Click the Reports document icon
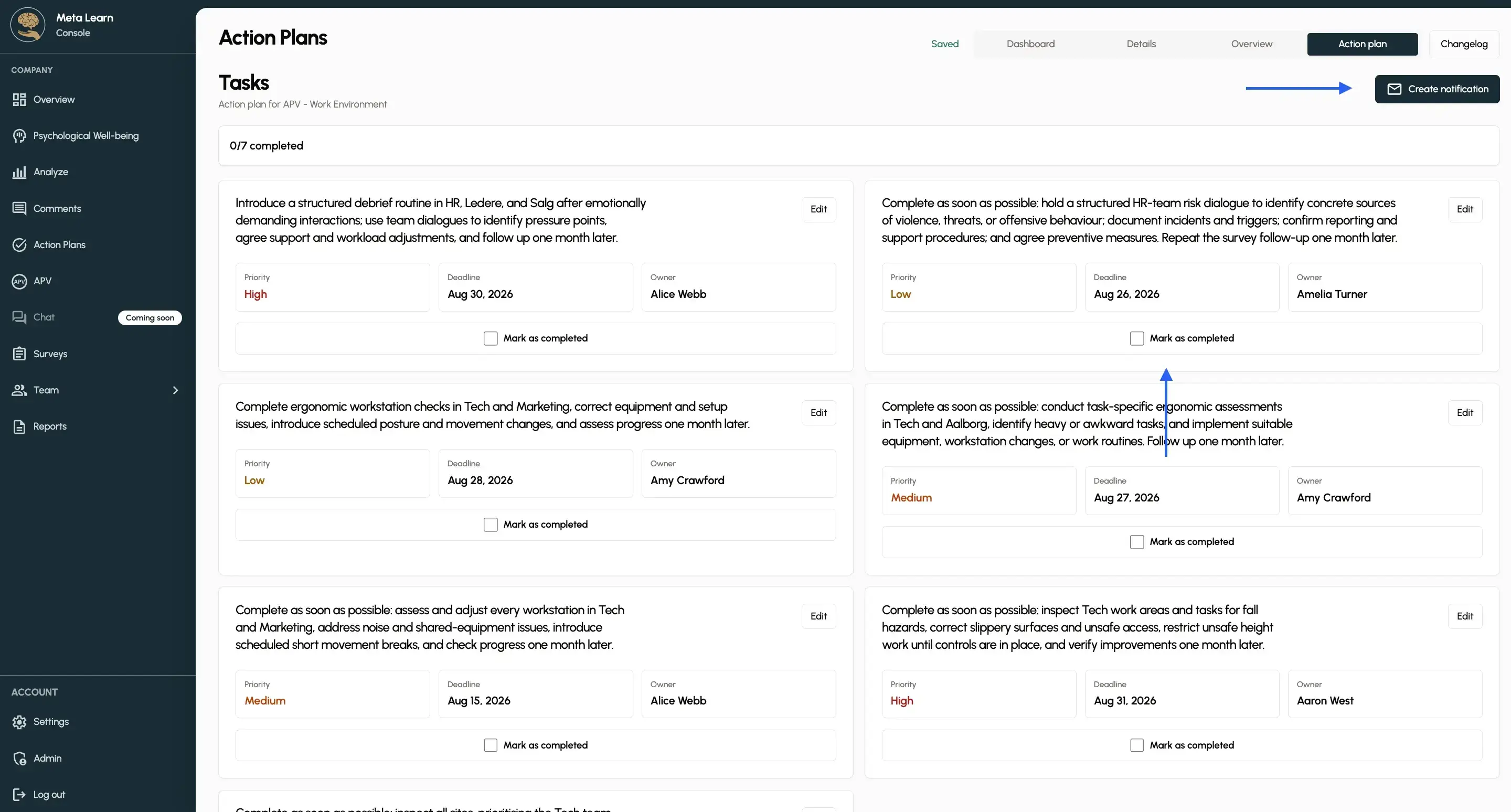The width and height of the screenshot is (1511, 812). [x=19, y=427]
